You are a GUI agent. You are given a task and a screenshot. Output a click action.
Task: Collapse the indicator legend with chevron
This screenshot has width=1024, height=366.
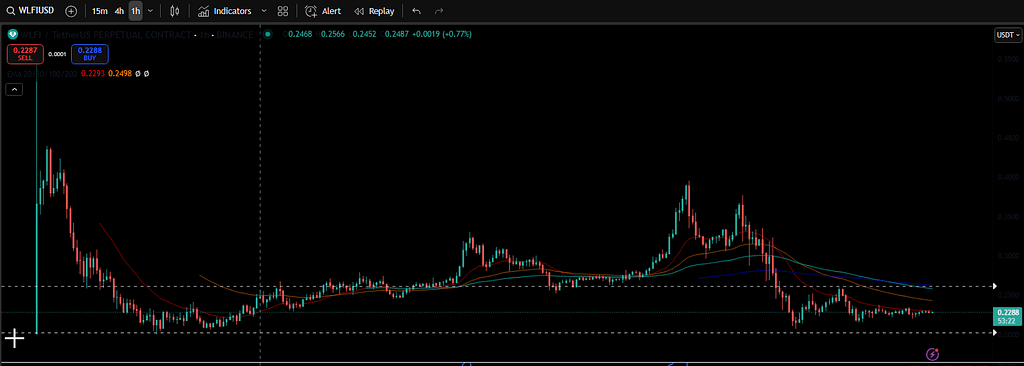point(14,90)
